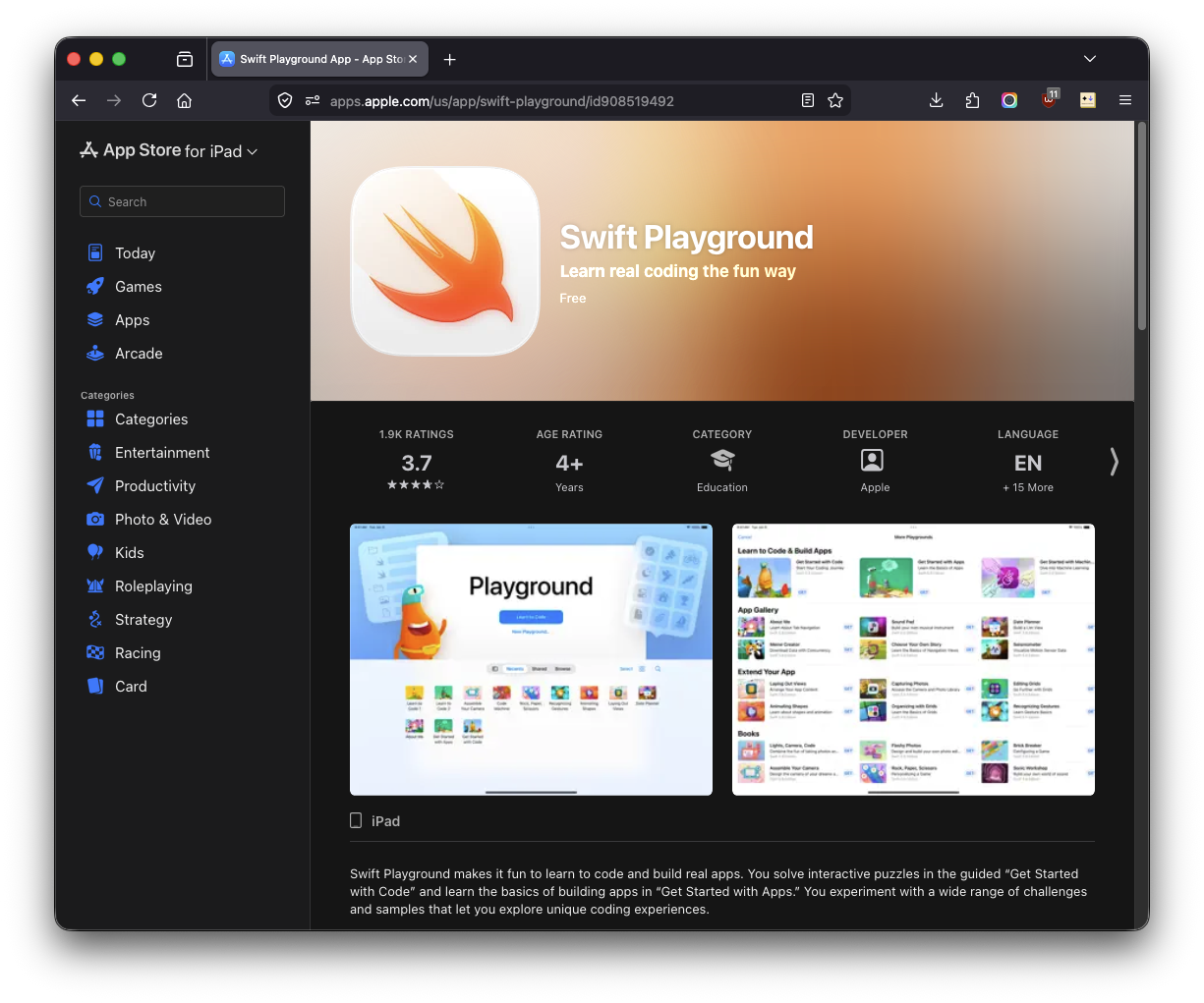Click the App Store search field
Screen dimensions: 1204x1003
182,201
